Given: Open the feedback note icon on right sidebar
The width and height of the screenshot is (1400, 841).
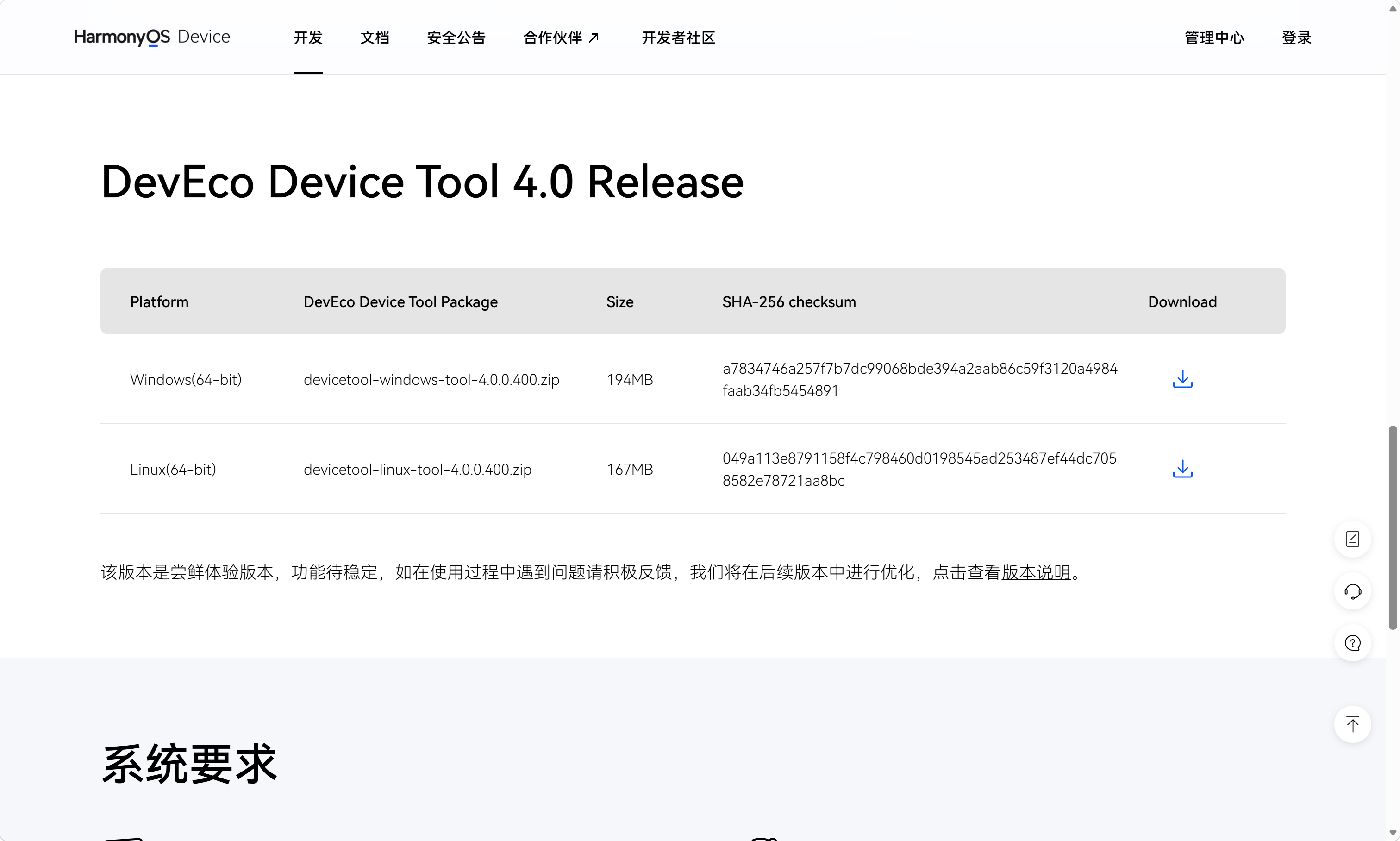Looking at the screenshot, I should tap(1352, 539).
